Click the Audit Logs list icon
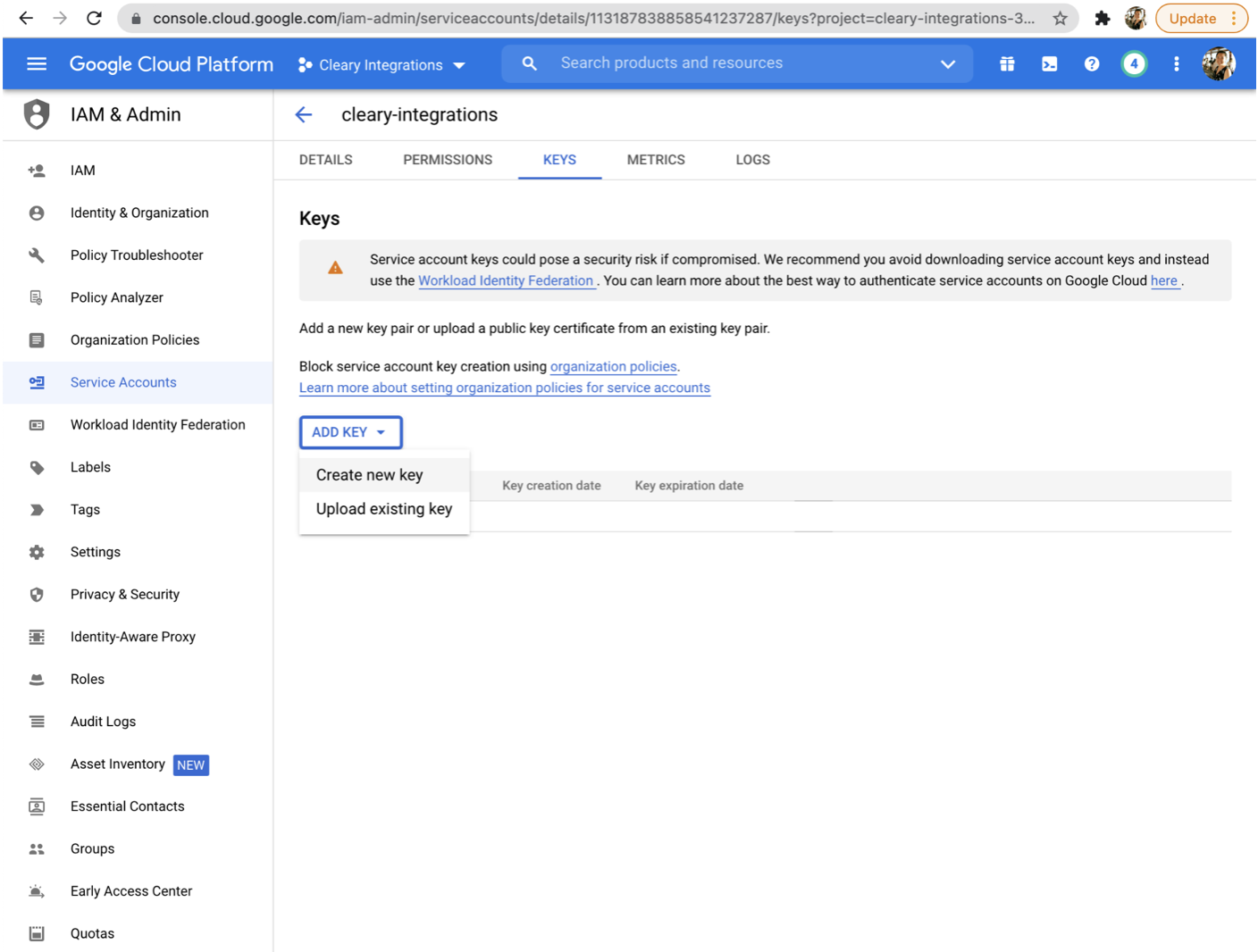The width and height of the screenshot is (1258, 952). [37, 722]
